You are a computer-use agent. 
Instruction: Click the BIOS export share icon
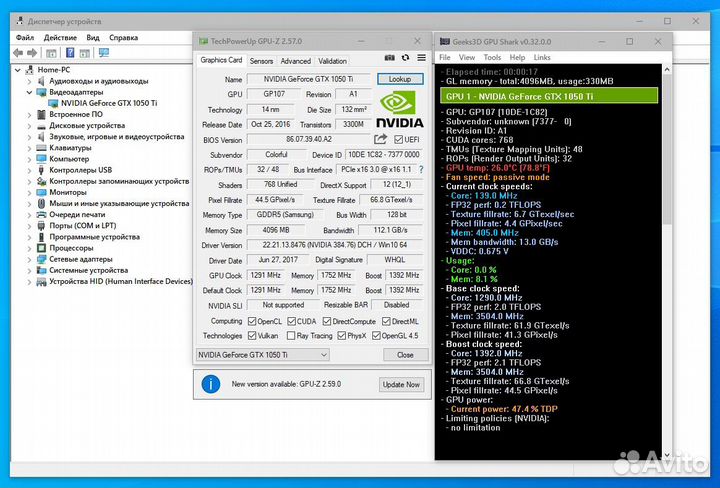381,140
